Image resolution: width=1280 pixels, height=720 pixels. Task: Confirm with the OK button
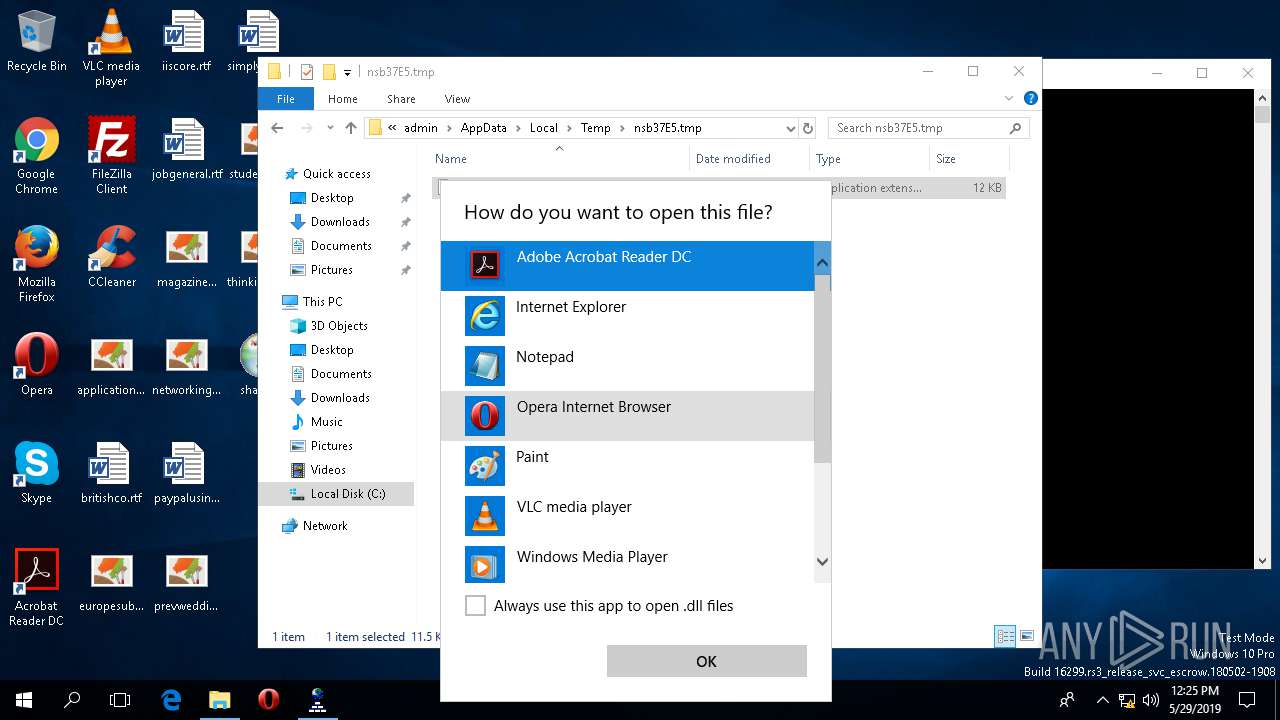click(706, 661)
